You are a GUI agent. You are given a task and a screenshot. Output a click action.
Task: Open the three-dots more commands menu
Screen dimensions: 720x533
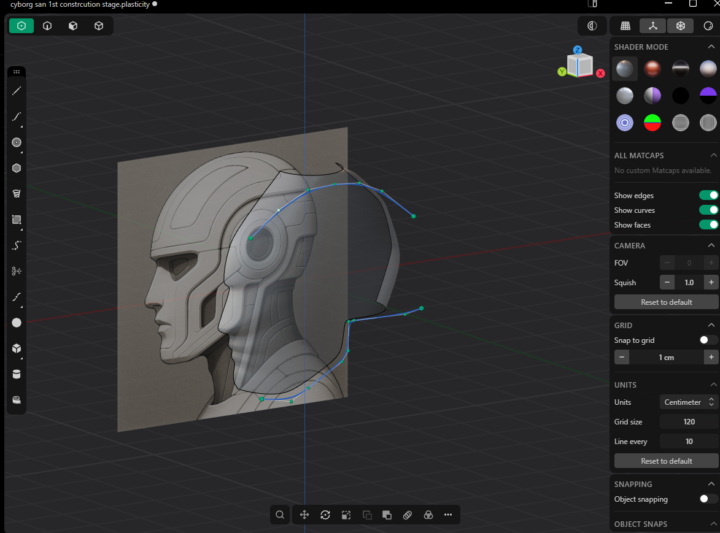point(447,515)
